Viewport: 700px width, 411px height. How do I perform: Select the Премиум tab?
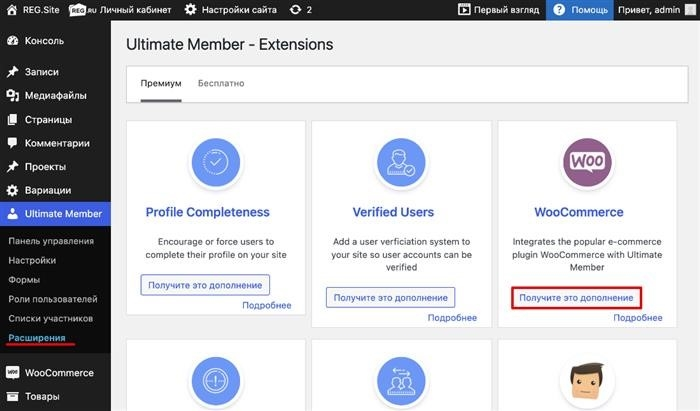(x=161, y=83)
